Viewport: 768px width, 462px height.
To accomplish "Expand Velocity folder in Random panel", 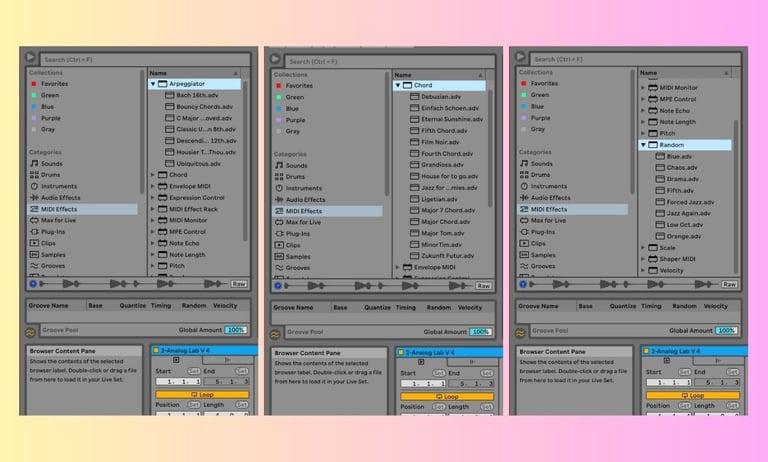I will [x=643, y=270].
